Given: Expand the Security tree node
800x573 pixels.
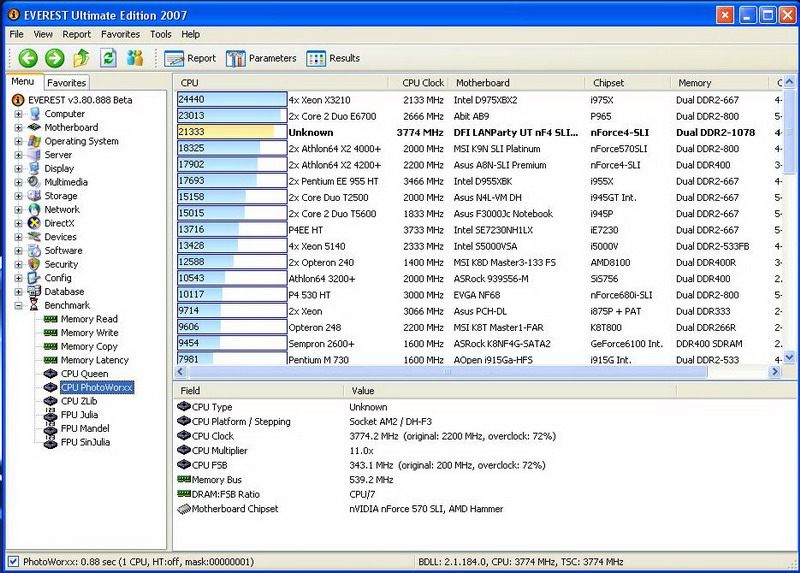Looking at the screenshot, I should (18, 264).
